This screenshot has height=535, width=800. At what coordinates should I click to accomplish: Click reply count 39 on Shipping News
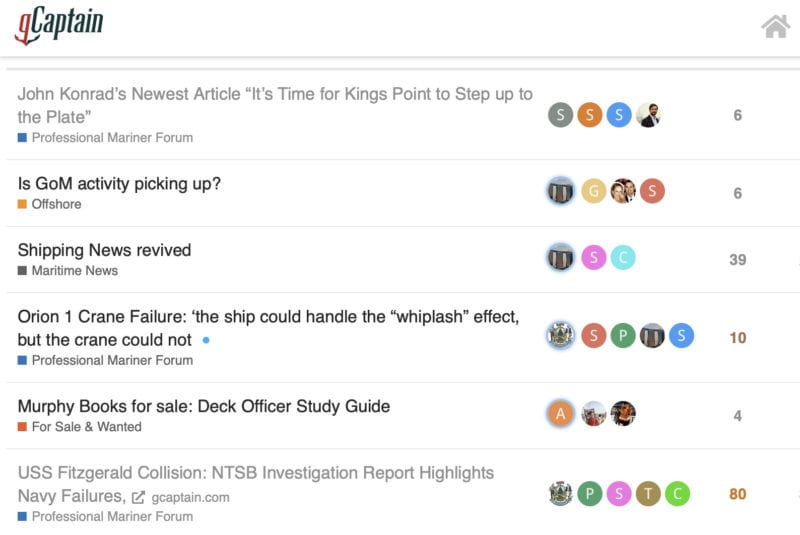[x=737, y=259]
